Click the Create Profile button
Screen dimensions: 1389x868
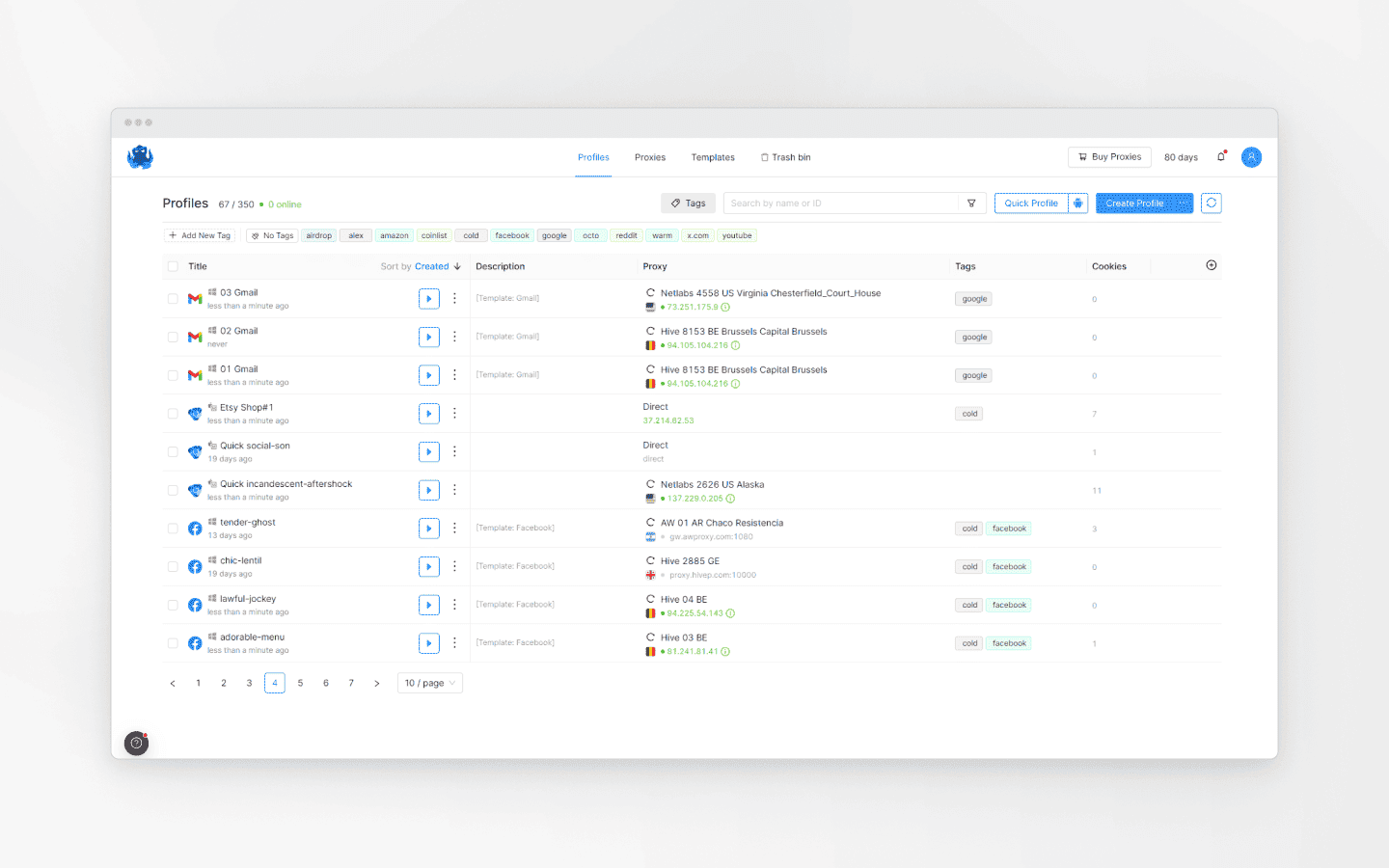[x=1144, y=203]
